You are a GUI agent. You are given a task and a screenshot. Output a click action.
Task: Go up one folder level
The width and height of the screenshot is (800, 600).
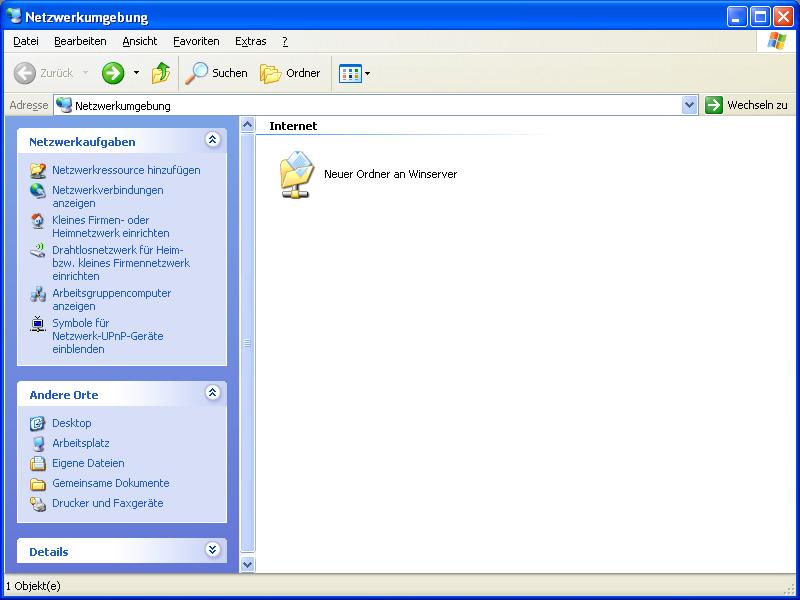161,73
